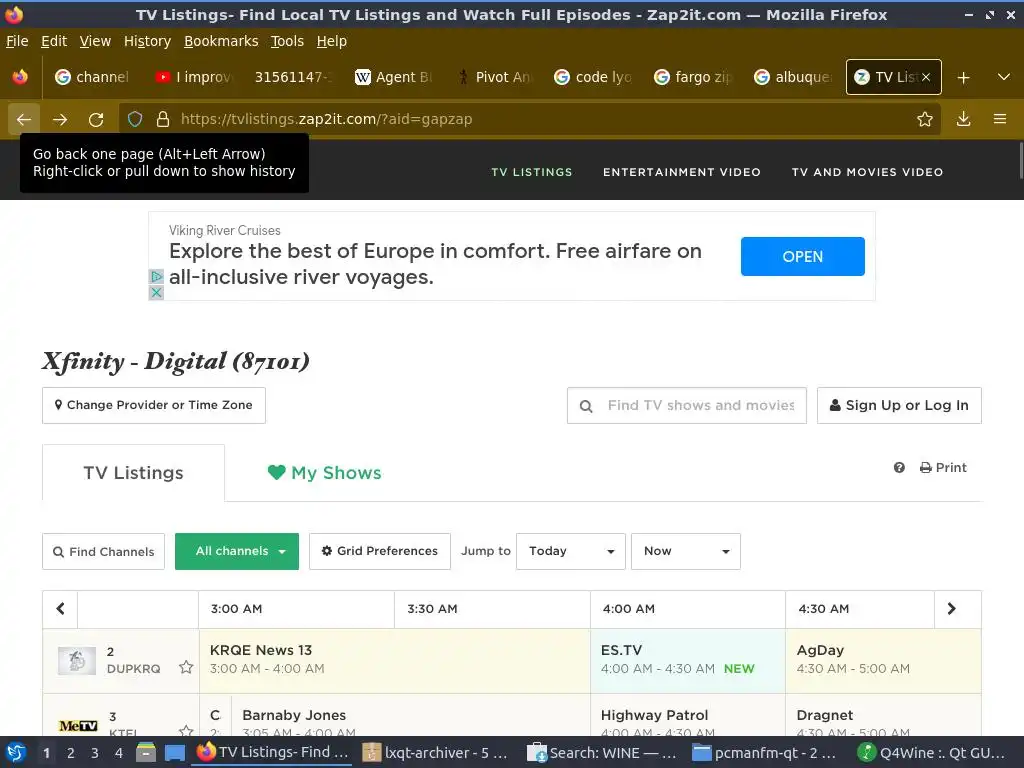Switch to the Wikipedia Agent tab
The height and width of the screenshot is (768, 1024).
(x=393, y=77)
